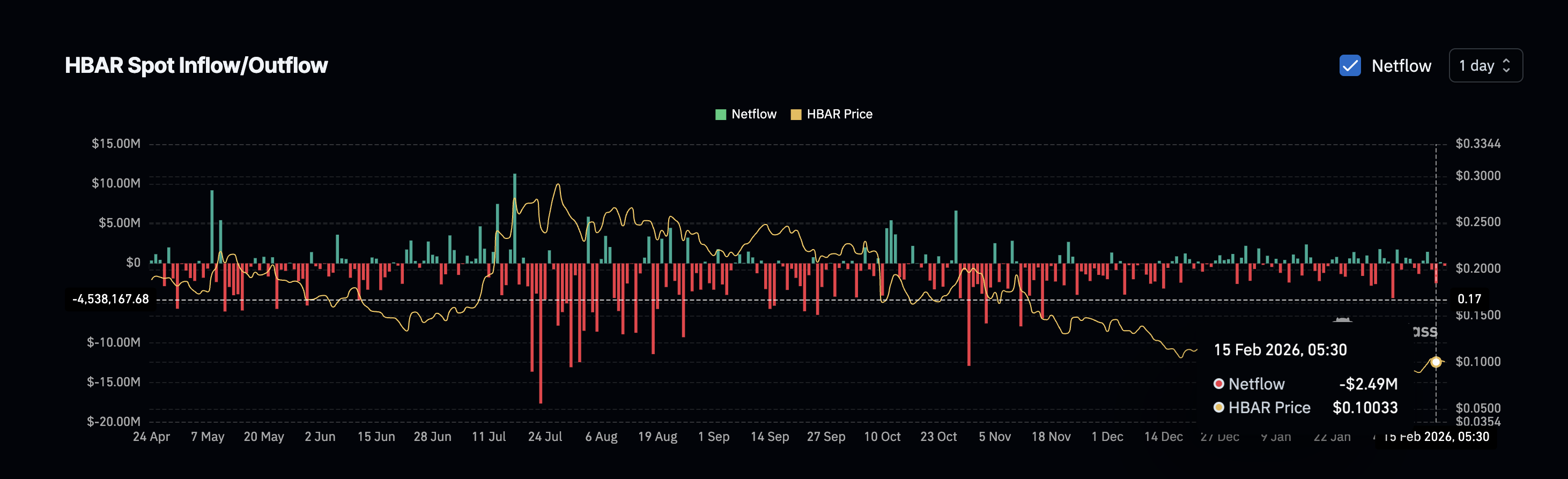Click the $0.2000 right axis label
This screenshot has height=479, width=1568.
click(1478, 268)
